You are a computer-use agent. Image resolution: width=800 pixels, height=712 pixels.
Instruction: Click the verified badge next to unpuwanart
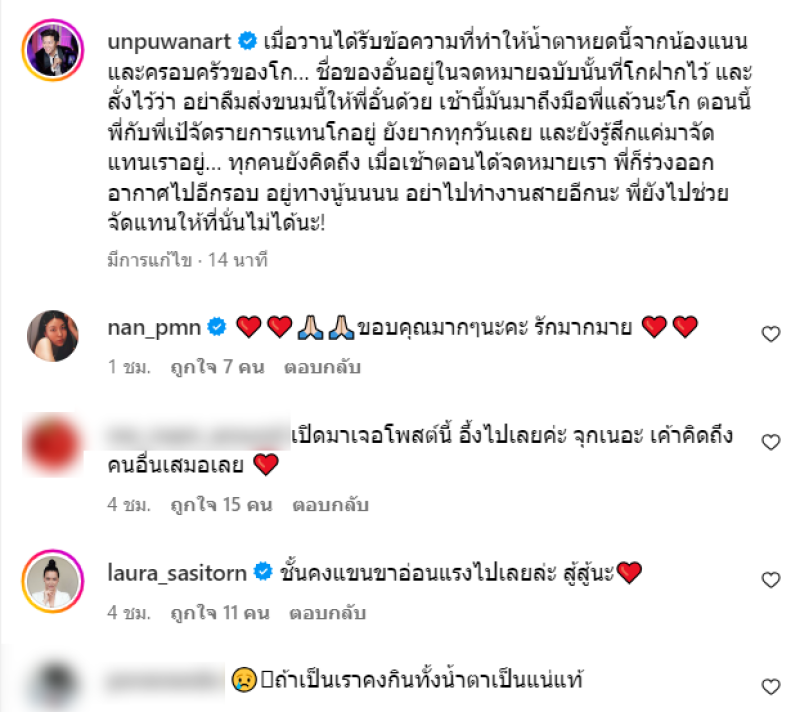248,41
